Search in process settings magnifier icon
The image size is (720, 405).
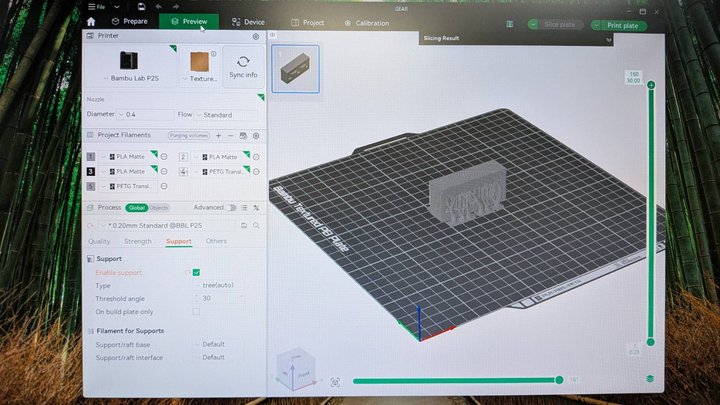256,225
